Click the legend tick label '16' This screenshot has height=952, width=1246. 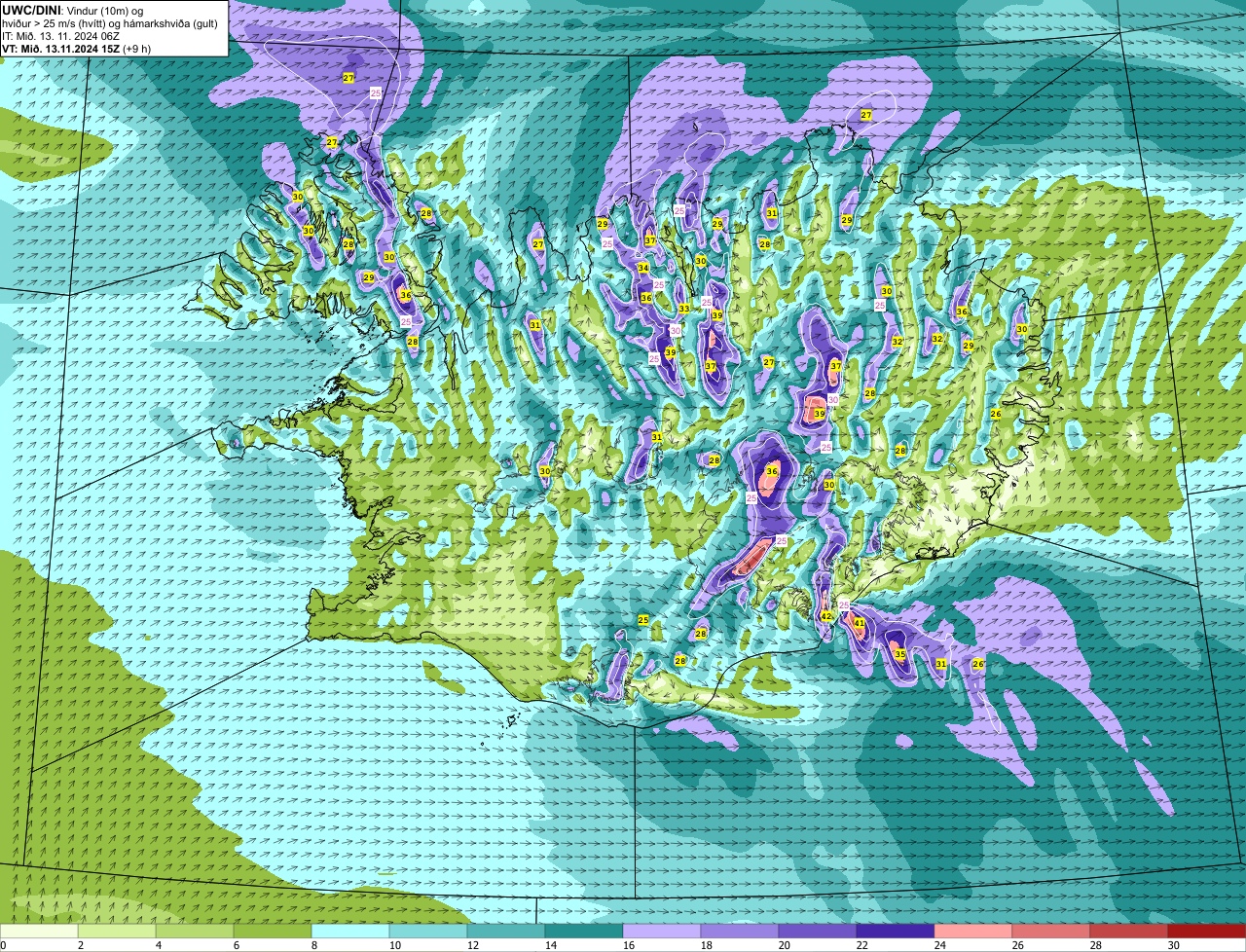pos(629,945)
